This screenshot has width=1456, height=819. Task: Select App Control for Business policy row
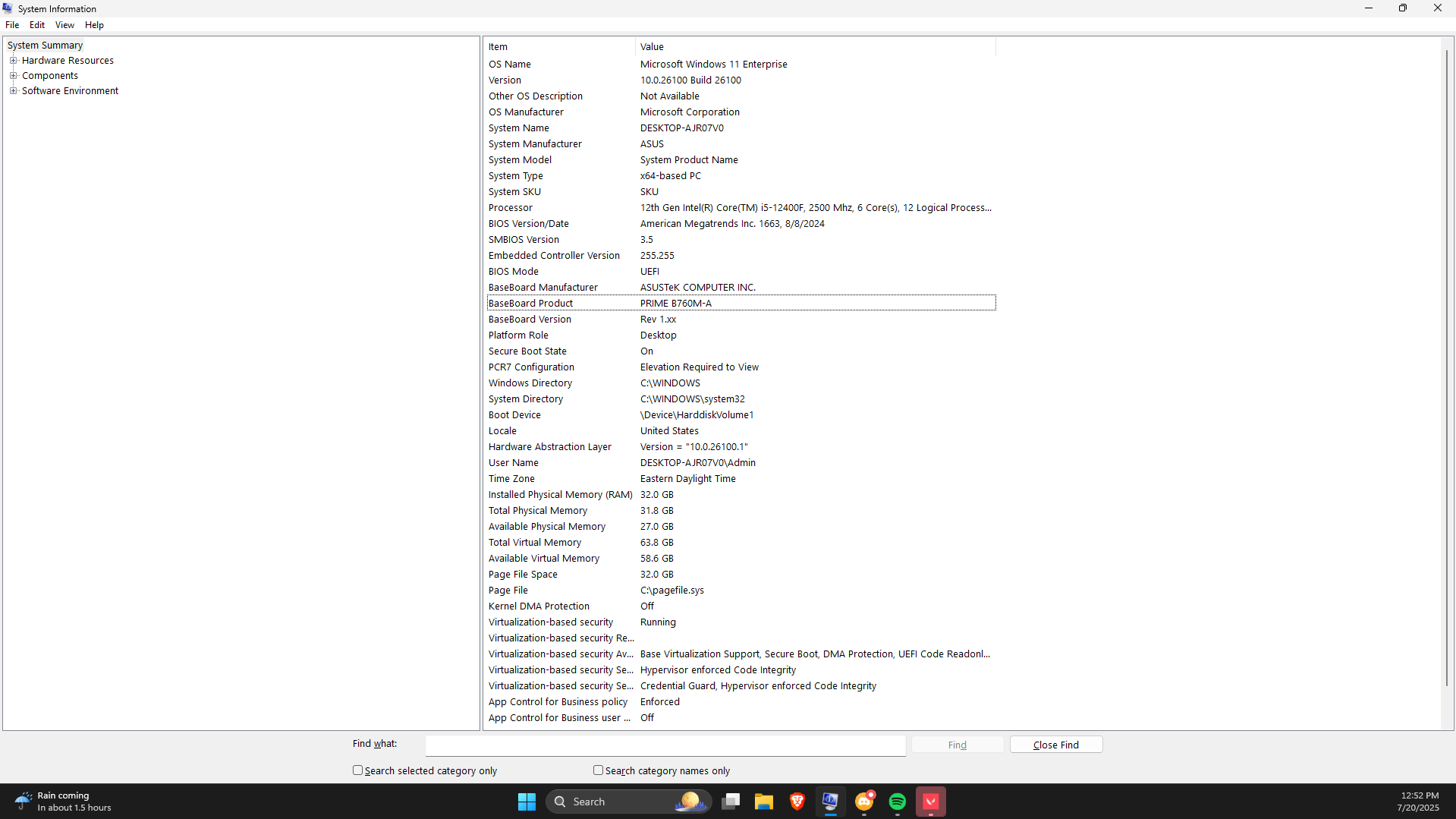coord(741,702)
